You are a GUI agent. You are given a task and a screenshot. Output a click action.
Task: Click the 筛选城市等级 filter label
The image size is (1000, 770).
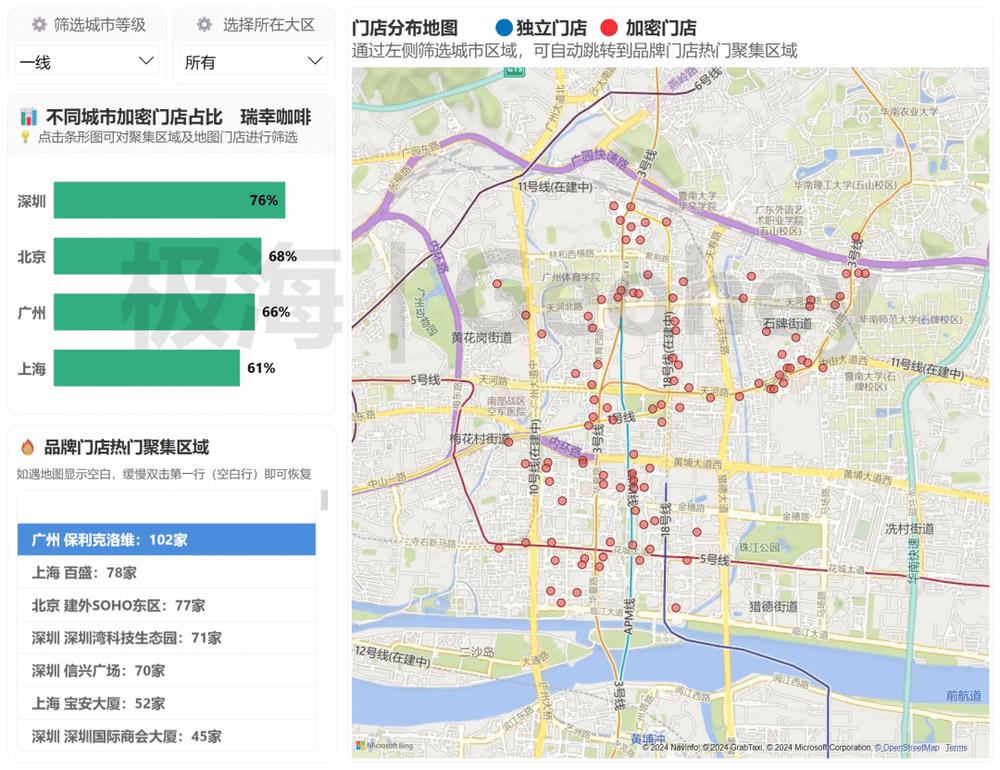[x=99, y=25]
